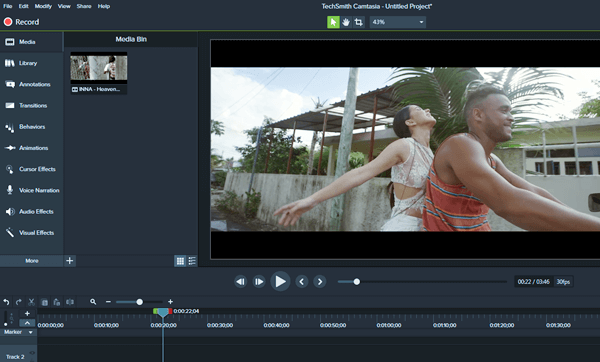Click the More button in sidebar
Image resolution: width=600 pixels, height=362 pixels.
pyautogui.click(x=31, y=261)
